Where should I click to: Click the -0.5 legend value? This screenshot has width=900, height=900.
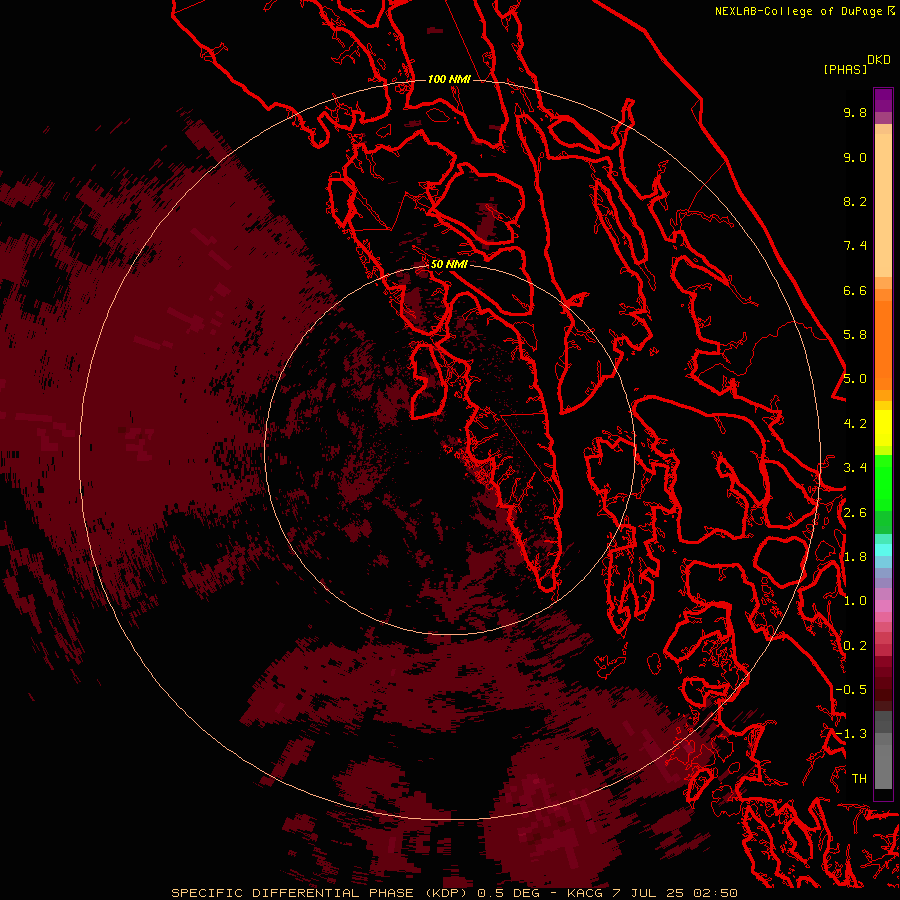point(851,690)
